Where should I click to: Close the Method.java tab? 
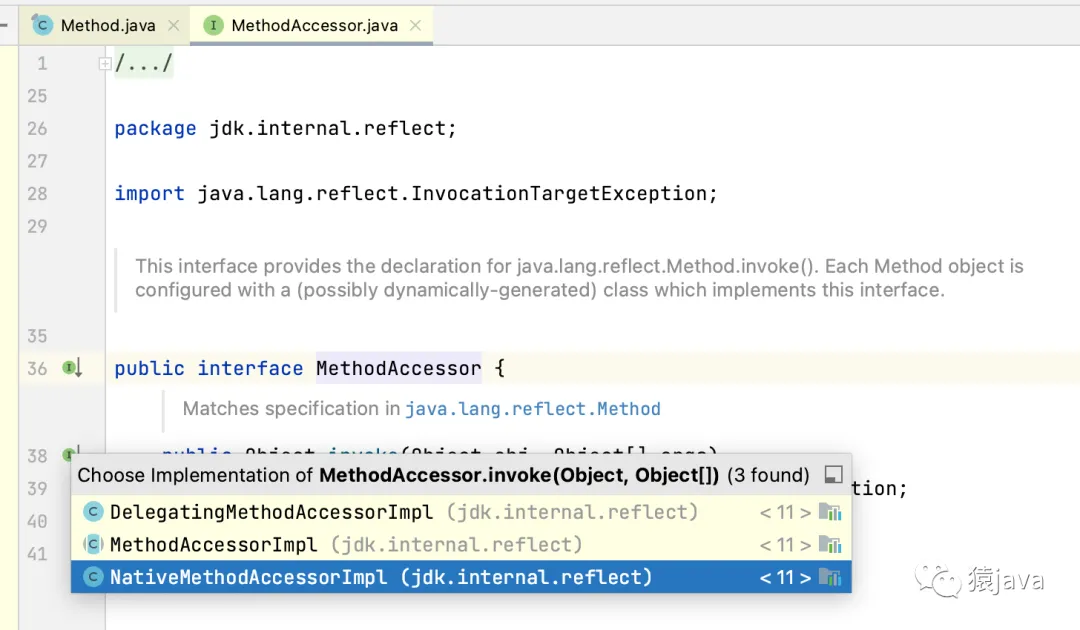[173, 26]
